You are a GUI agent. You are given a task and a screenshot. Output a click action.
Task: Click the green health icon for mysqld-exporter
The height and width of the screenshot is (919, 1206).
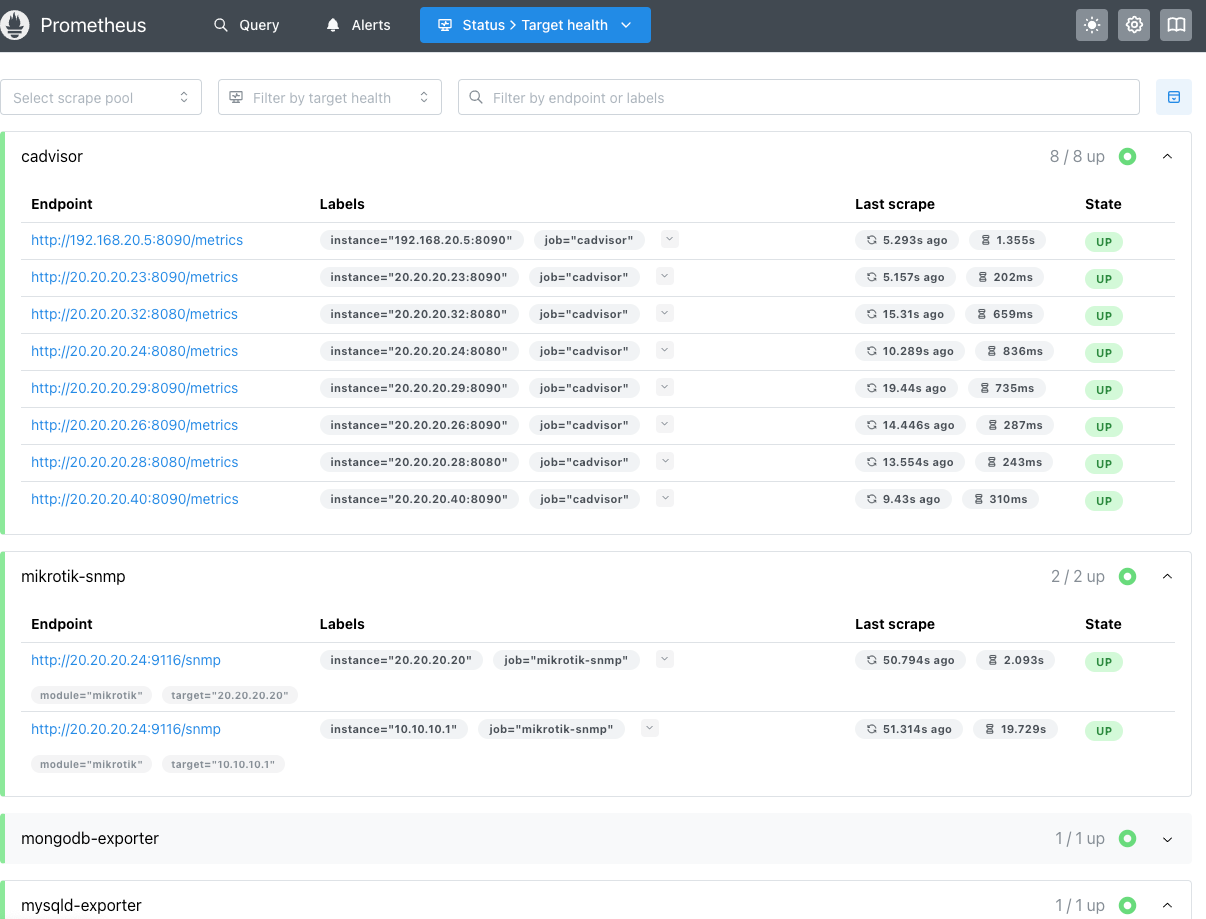tap(1128, 906)
